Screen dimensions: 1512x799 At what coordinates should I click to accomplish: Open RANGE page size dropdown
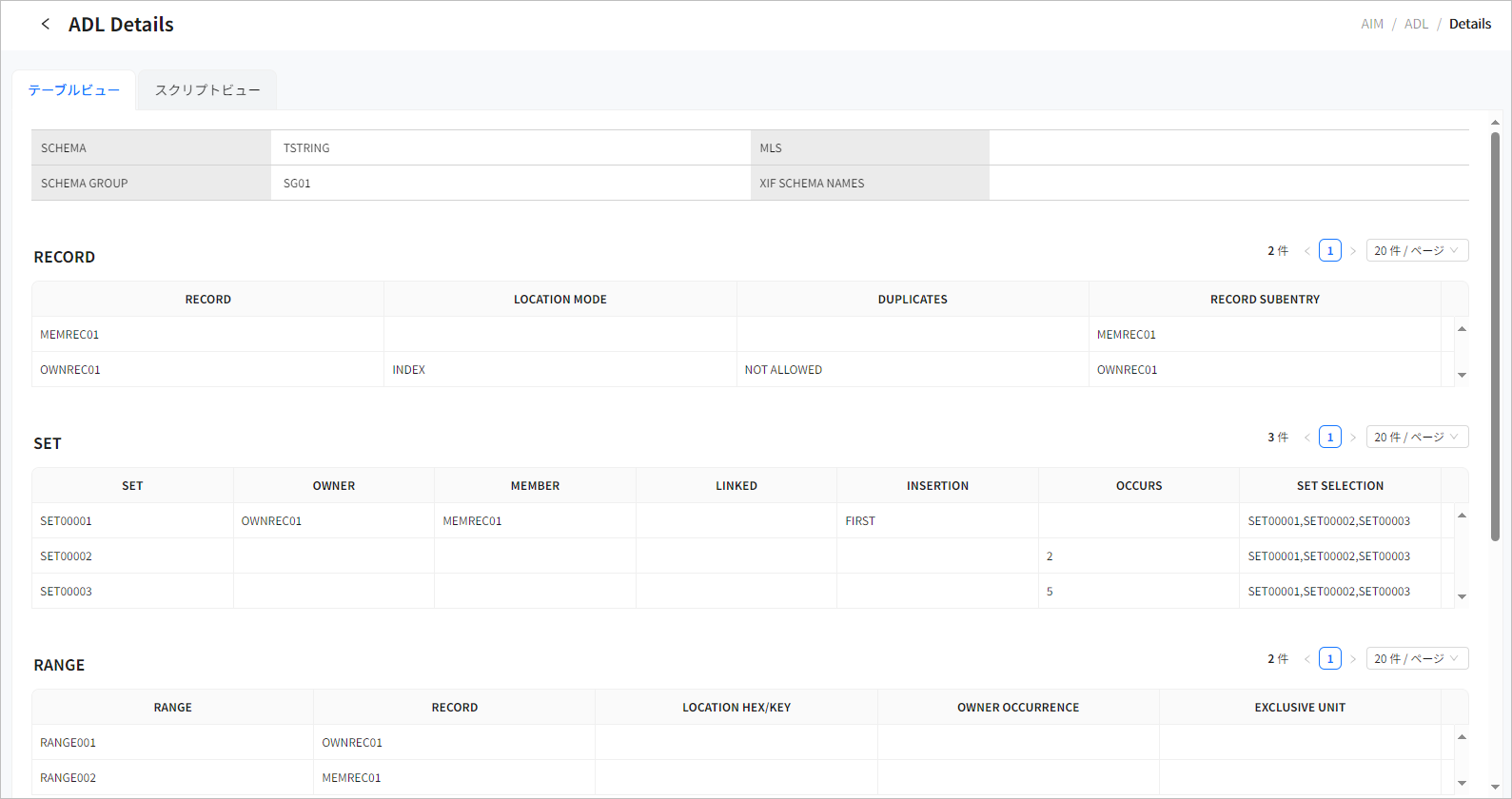1417,659
